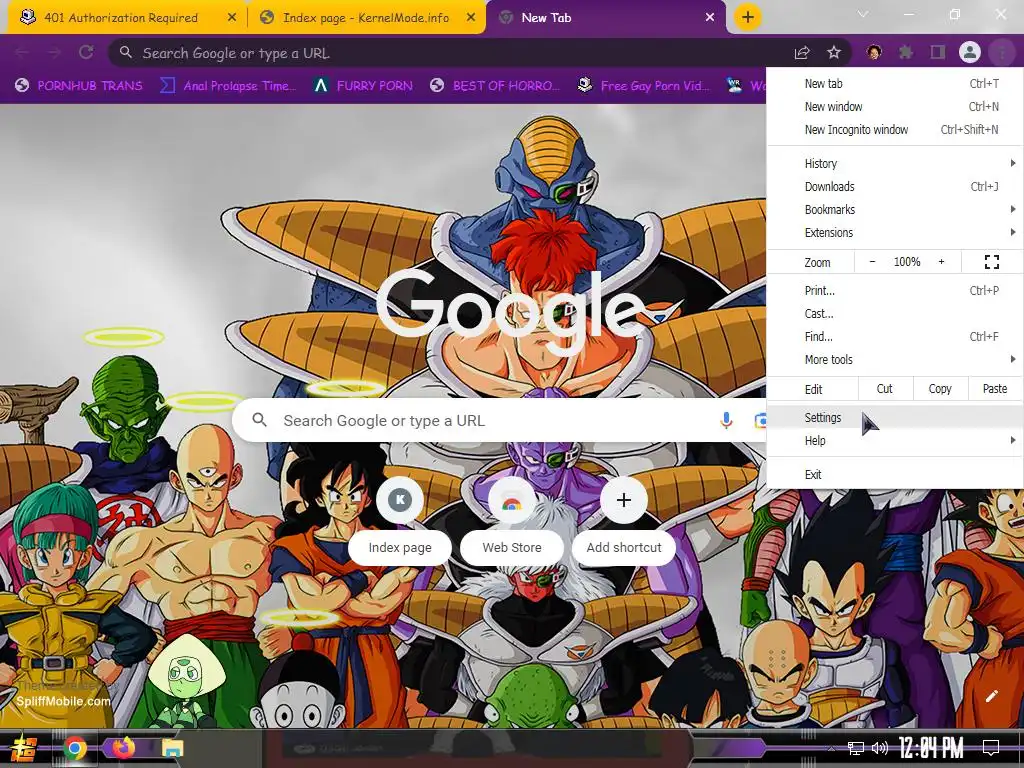Open the Index page shortcut
1024x768 pixels.
point(400,522)
